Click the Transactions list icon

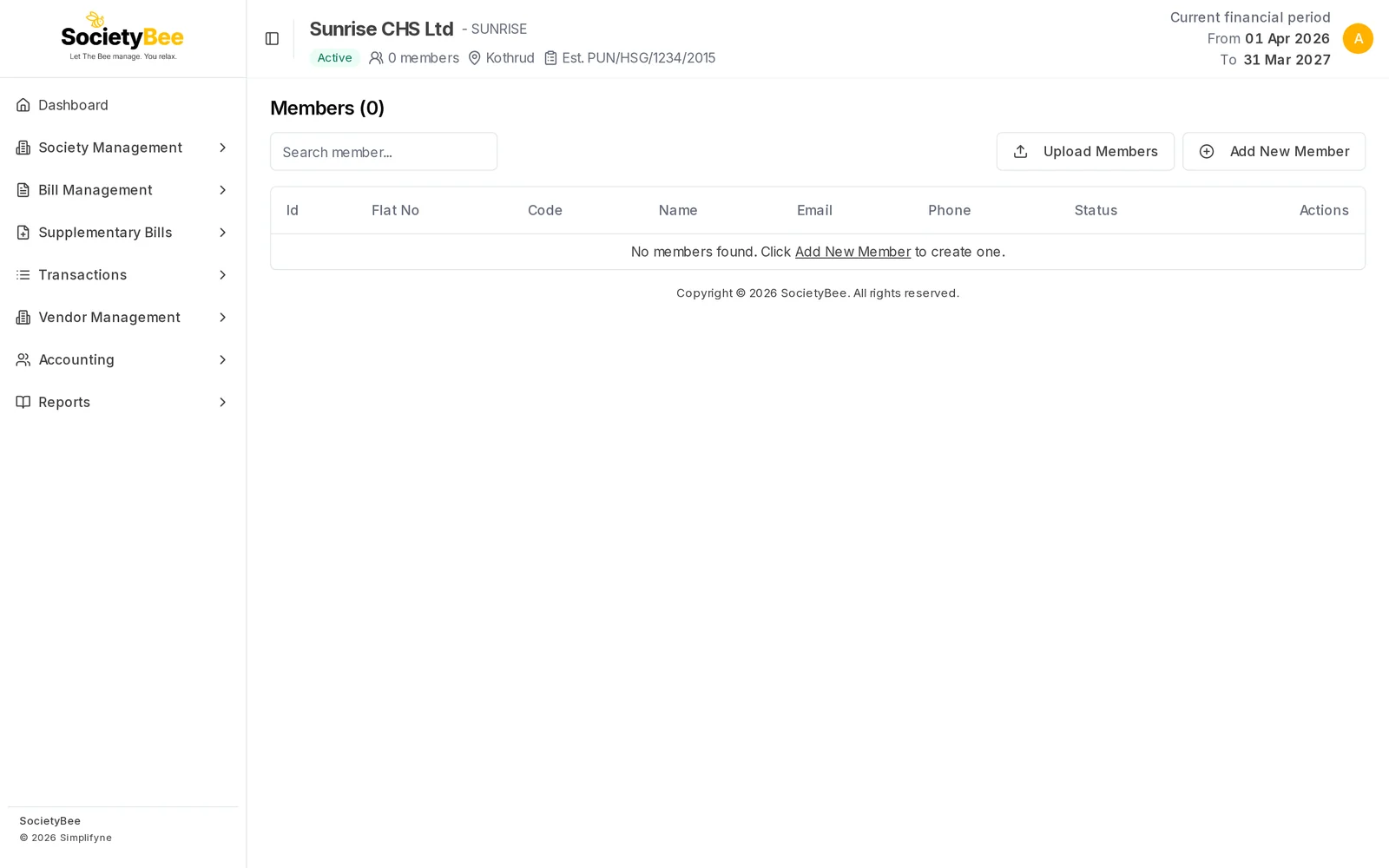[x=23, y=275]
